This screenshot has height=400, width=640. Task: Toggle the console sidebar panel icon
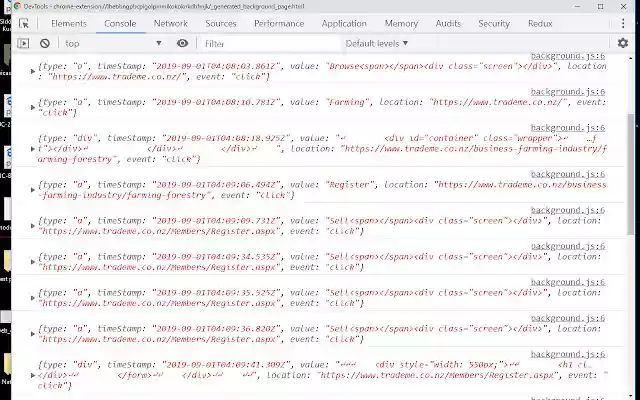tap(23, 43)
